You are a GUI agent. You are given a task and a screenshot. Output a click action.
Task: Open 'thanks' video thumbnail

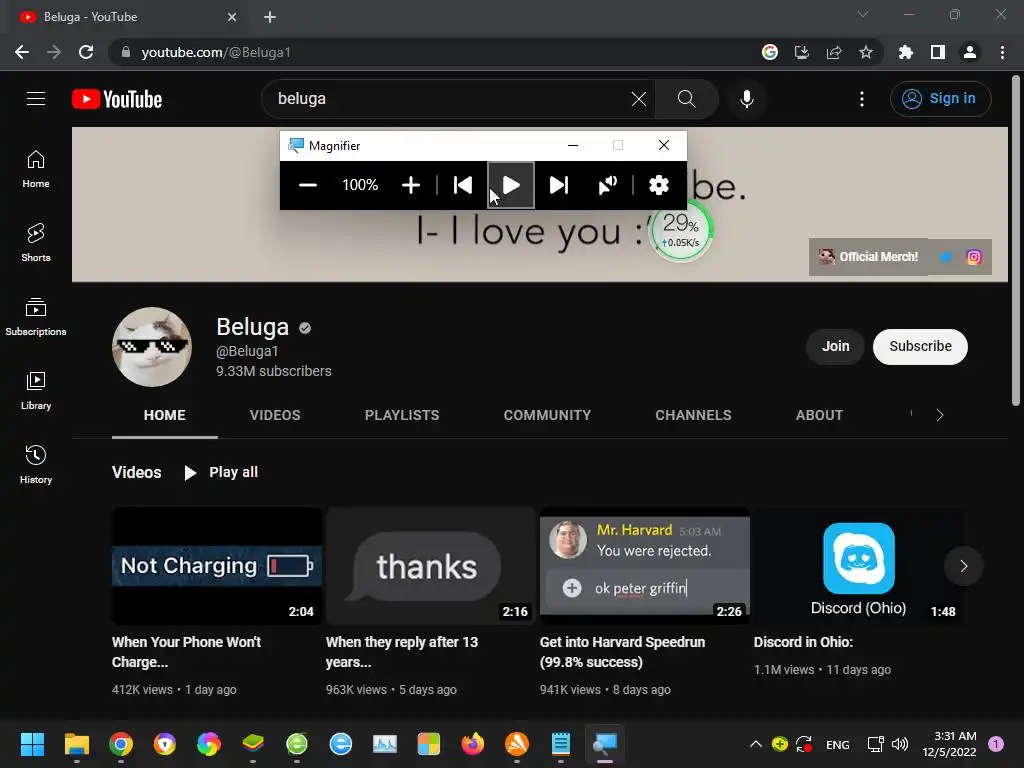(x=431, y=566)
